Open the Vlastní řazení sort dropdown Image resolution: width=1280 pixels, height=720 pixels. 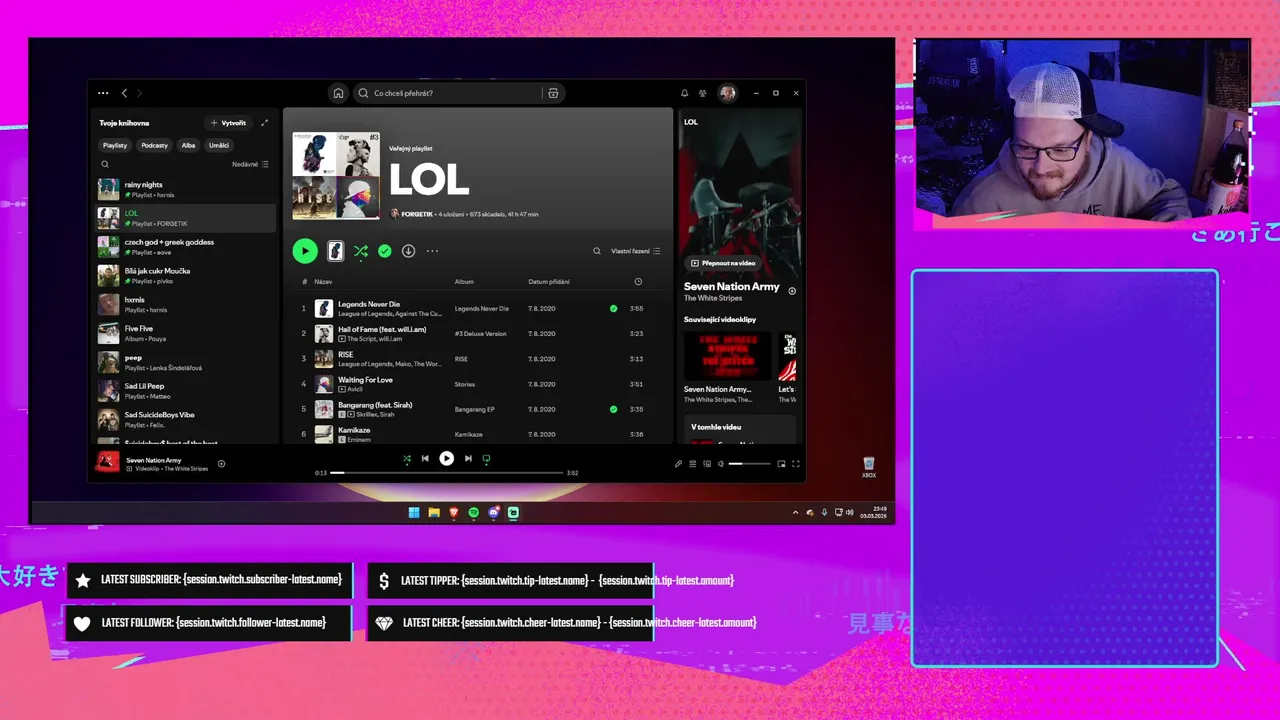(636, 251)
